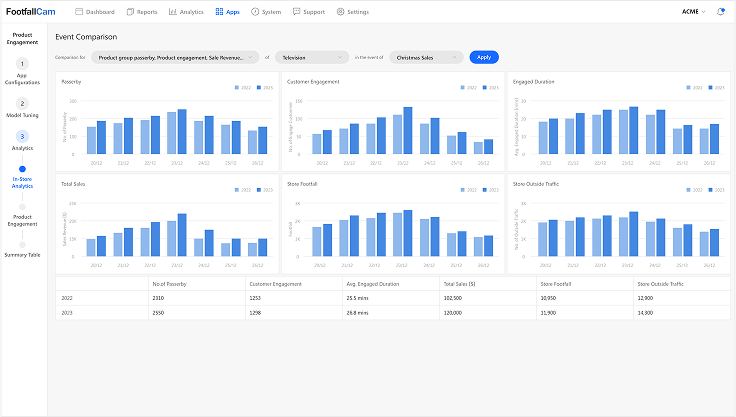Image resolution: width=736 pixels, height=417 pixels.
Task: Toggle the 2023 legend in Store Footfall chart
Action: coord(491,190)
